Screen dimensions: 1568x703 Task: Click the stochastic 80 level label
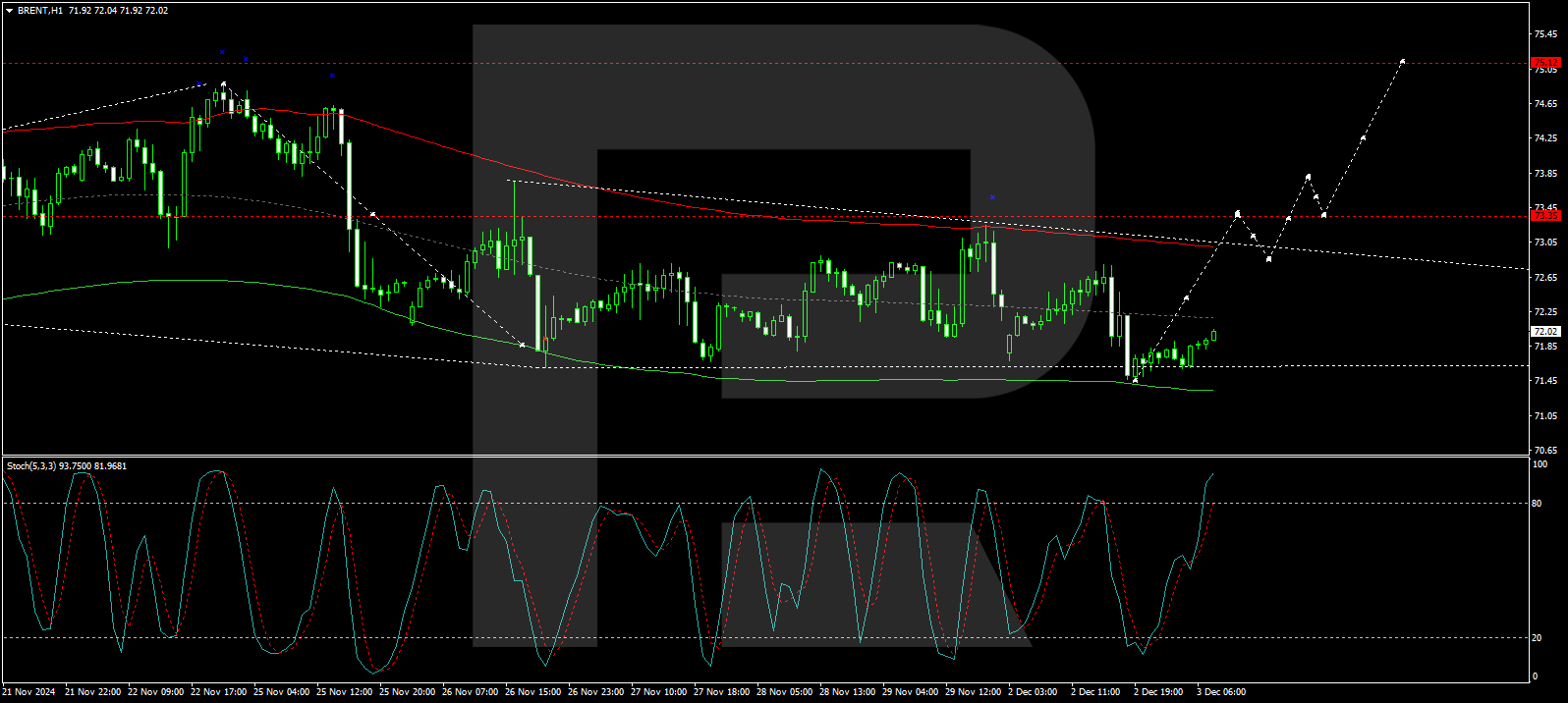[x=1538, y=504]
